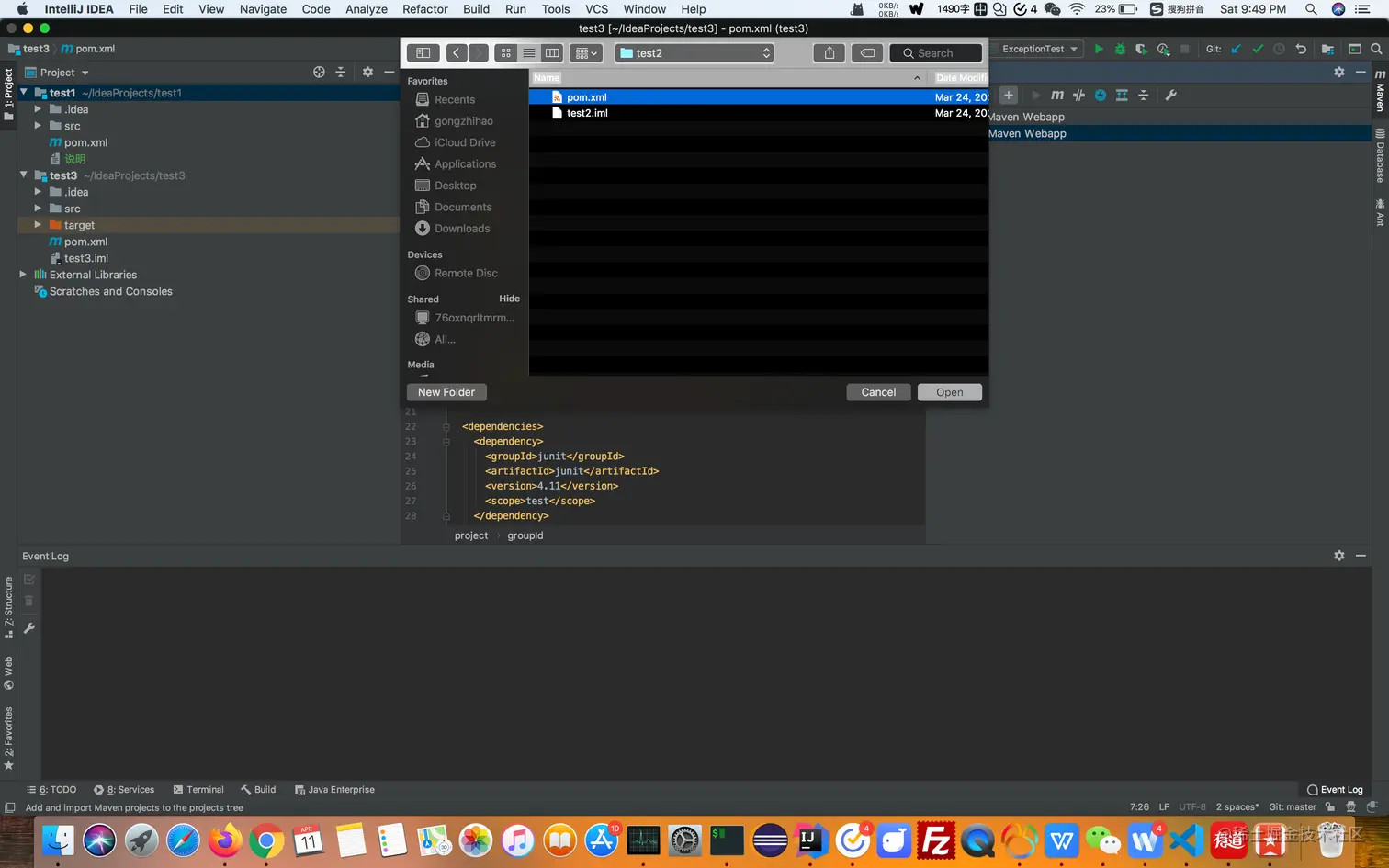Expand the src folder under test1
The height and width of the screenshot is (868, 1389).
[38, 126]
